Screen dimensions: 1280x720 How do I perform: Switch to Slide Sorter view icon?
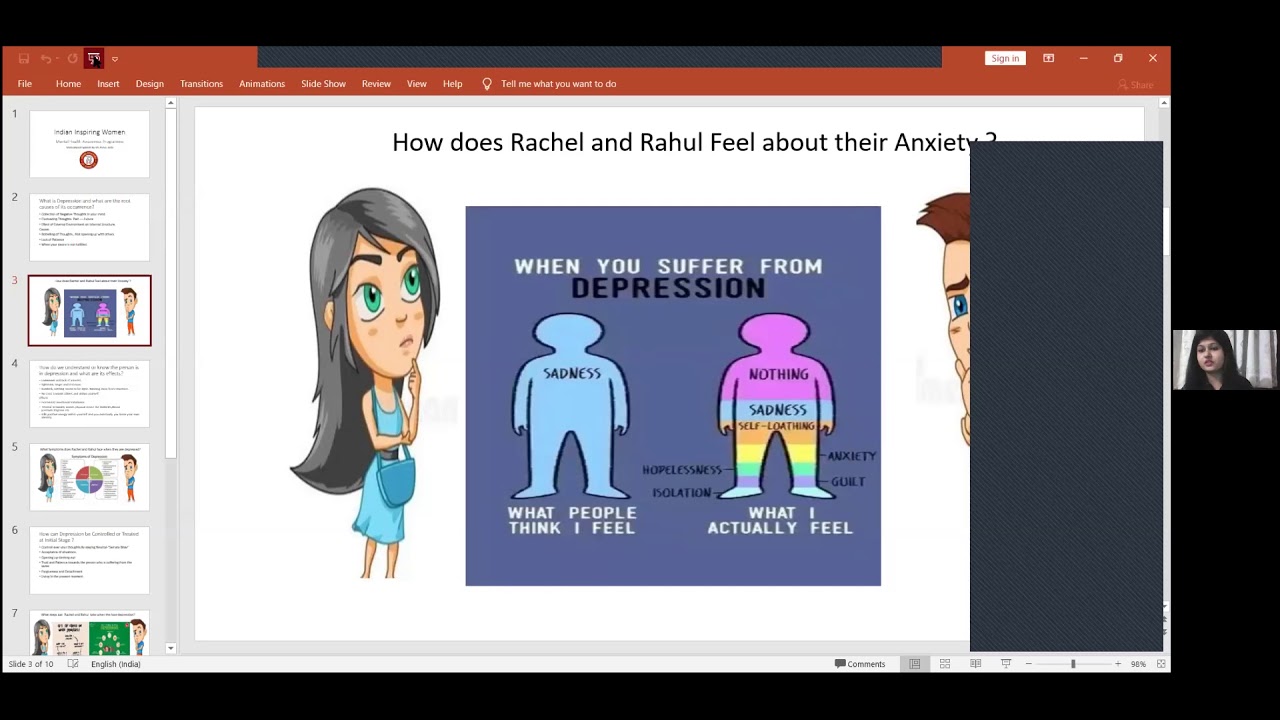coord(945,664)
